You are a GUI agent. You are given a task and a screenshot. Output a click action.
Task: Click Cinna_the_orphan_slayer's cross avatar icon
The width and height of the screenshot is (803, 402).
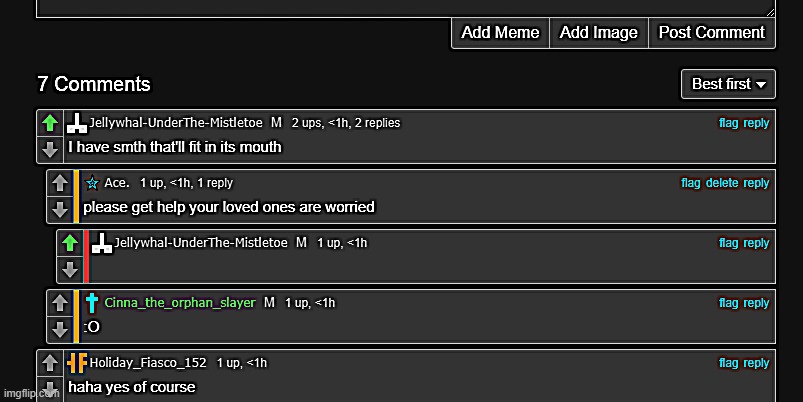pos(92,303)
